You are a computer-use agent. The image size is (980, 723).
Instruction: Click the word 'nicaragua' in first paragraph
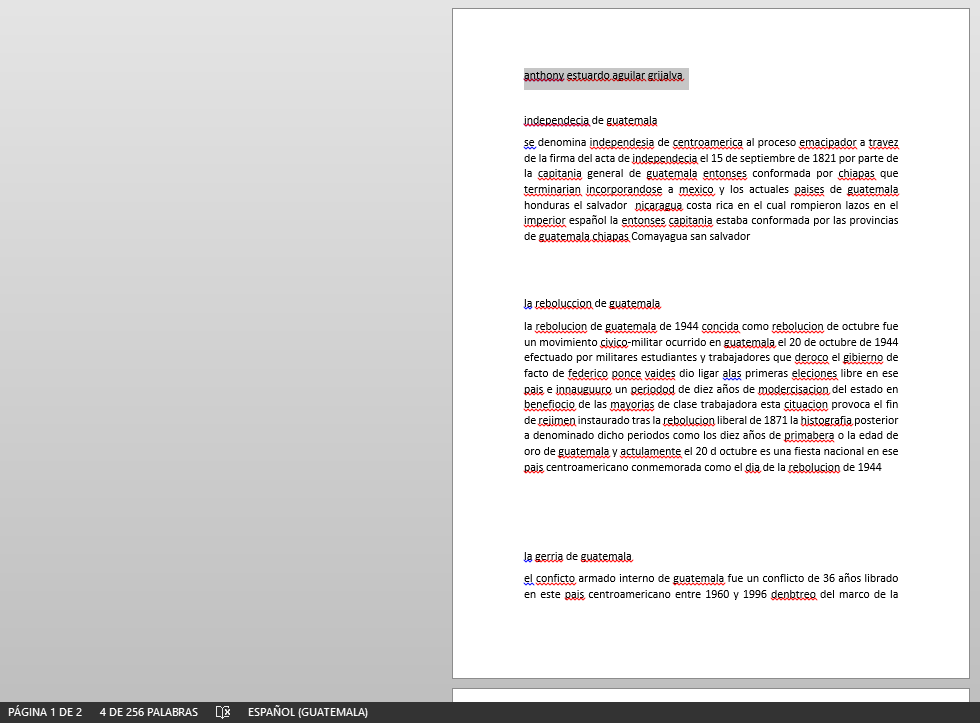658,206
